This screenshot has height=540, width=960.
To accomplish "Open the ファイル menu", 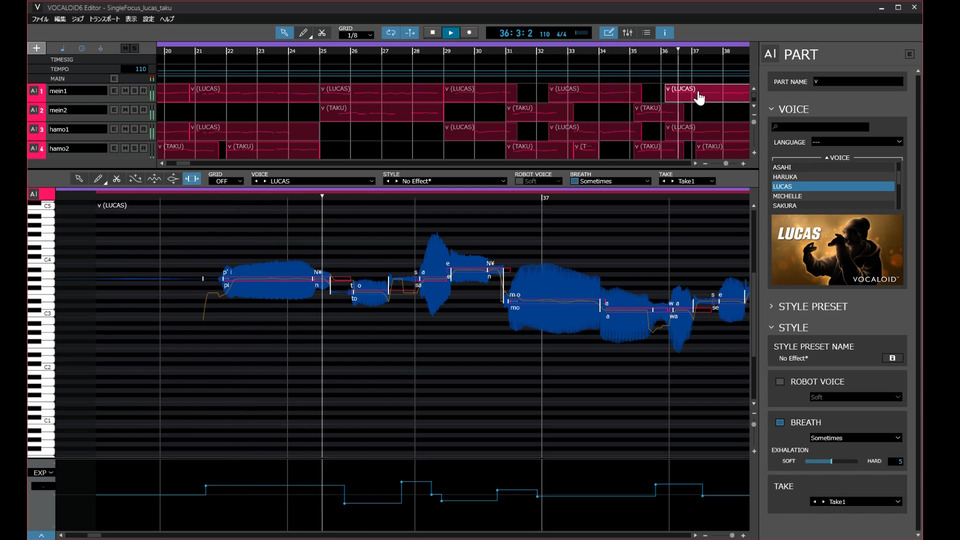I will coord(40,19).
